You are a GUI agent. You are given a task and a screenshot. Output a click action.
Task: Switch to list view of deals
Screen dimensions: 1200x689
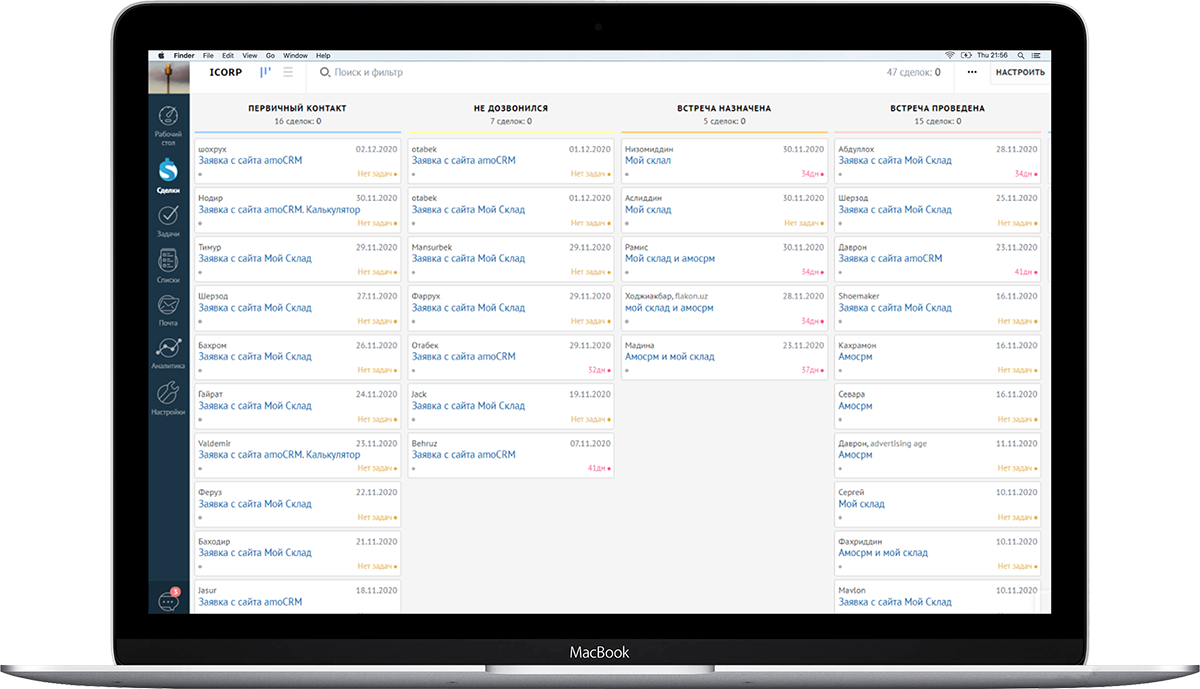tap(288, 72)
